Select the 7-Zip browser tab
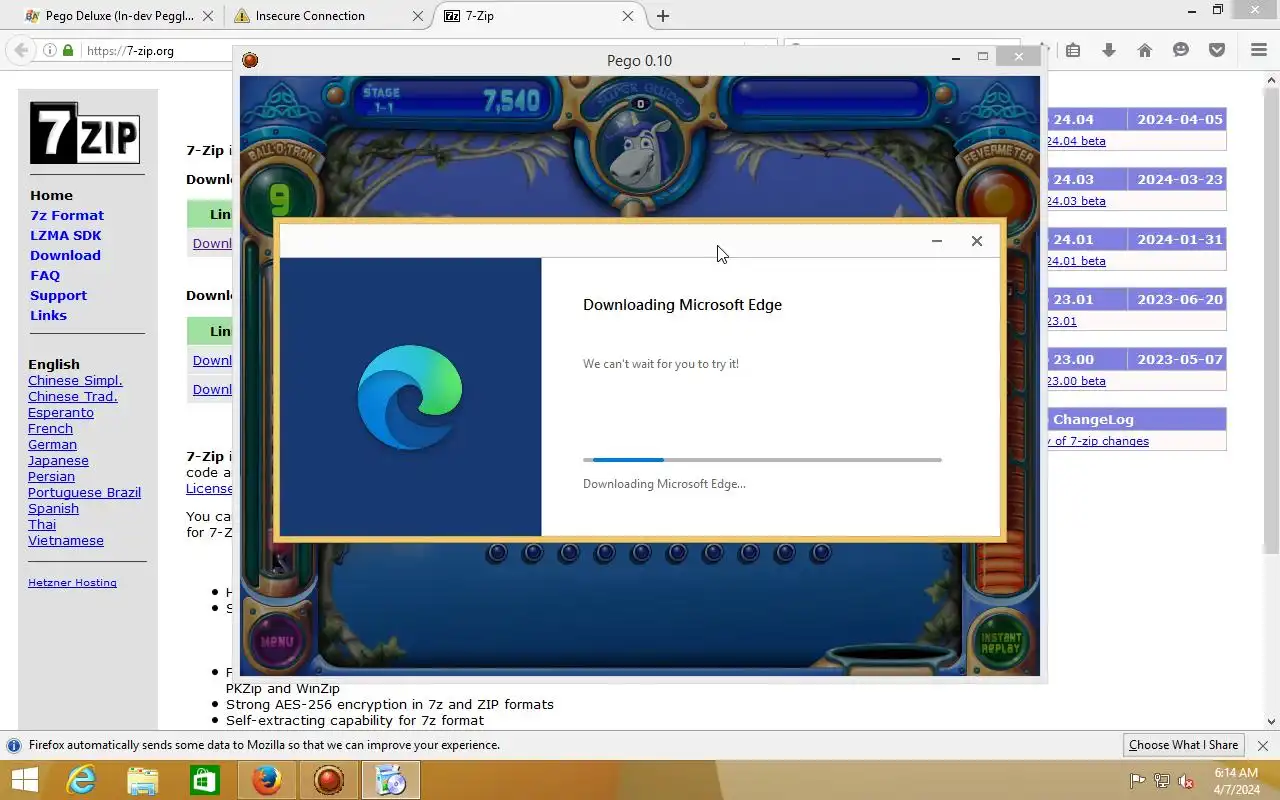 pos(538,16)
